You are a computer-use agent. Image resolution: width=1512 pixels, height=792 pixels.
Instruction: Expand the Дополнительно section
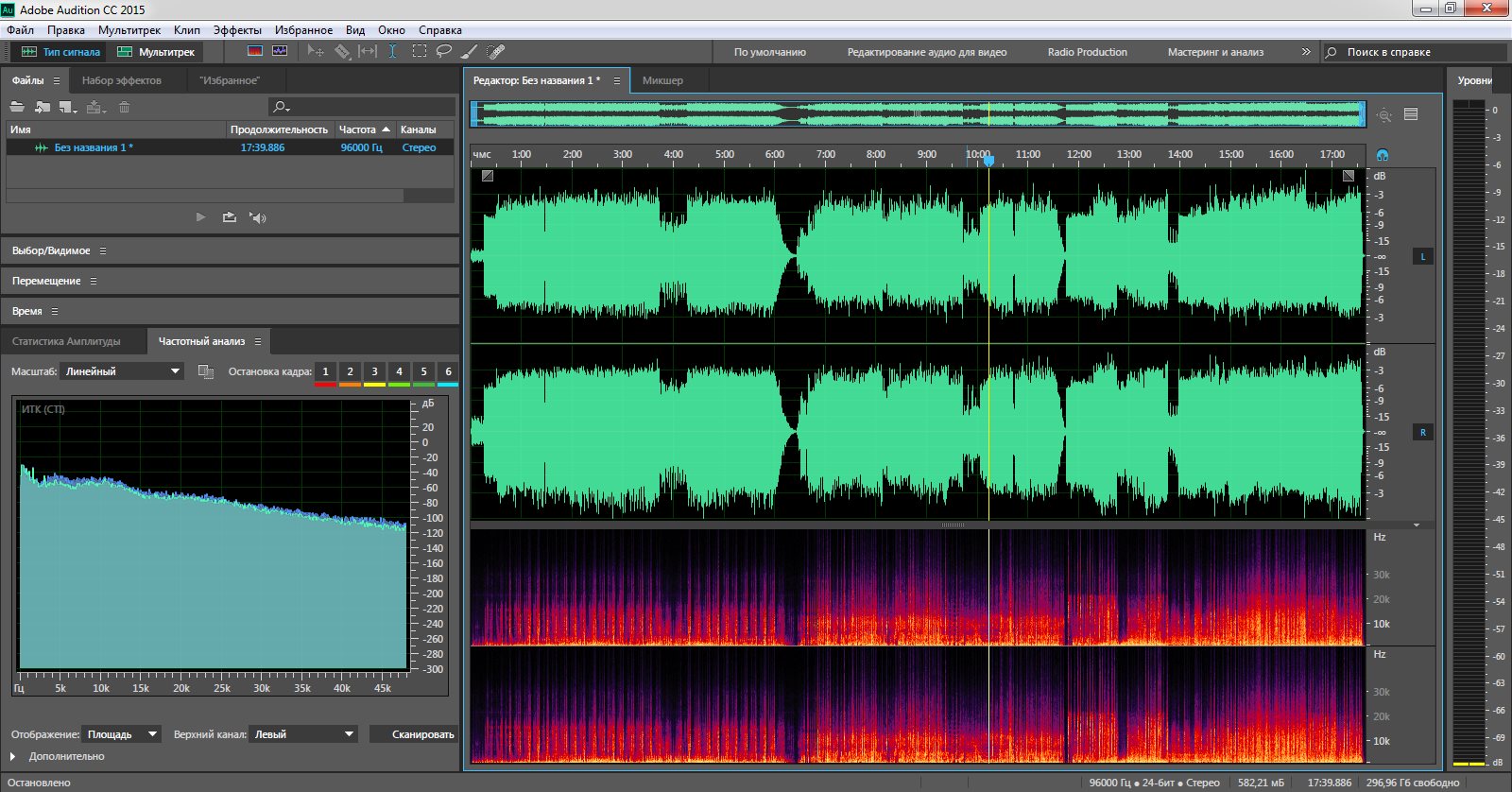point(13,756)
